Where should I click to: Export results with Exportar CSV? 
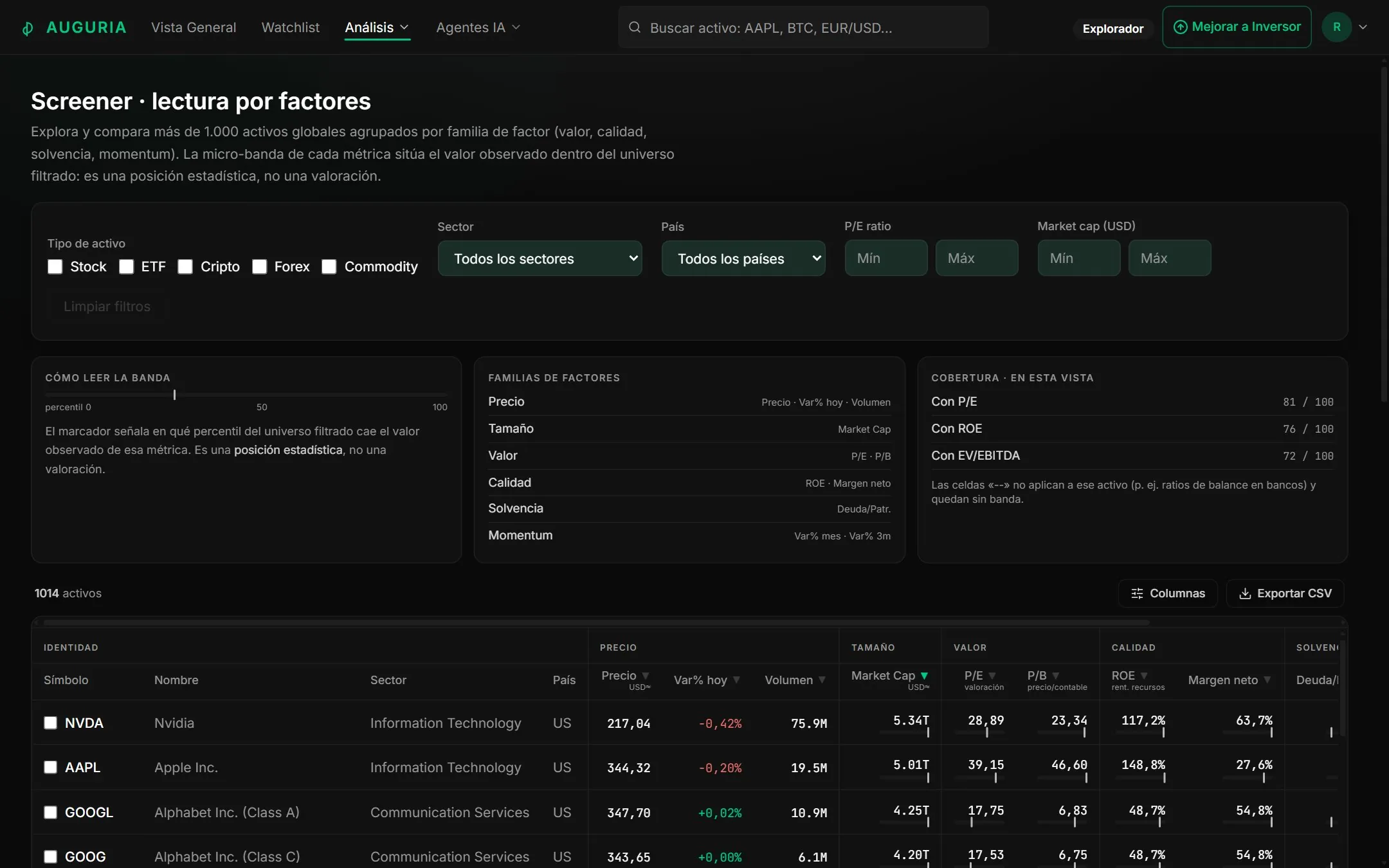point(1285,593)
